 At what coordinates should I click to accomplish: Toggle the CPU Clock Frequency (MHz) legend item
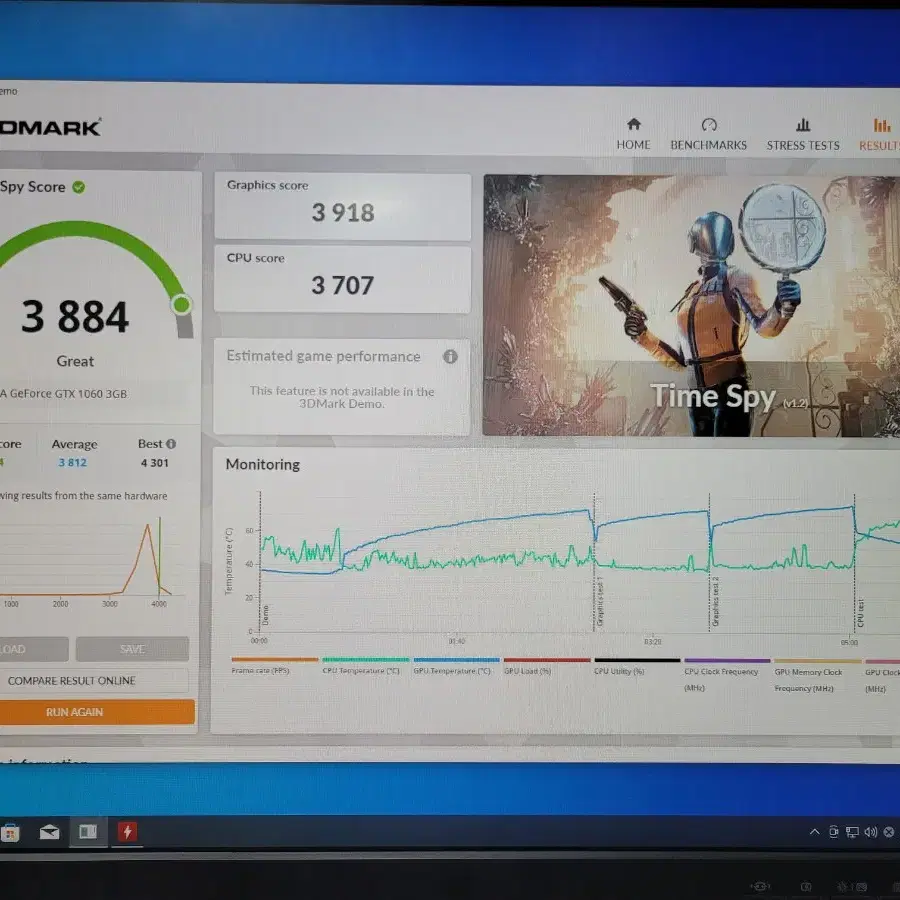pyautogui.click(x=727, y=675)
